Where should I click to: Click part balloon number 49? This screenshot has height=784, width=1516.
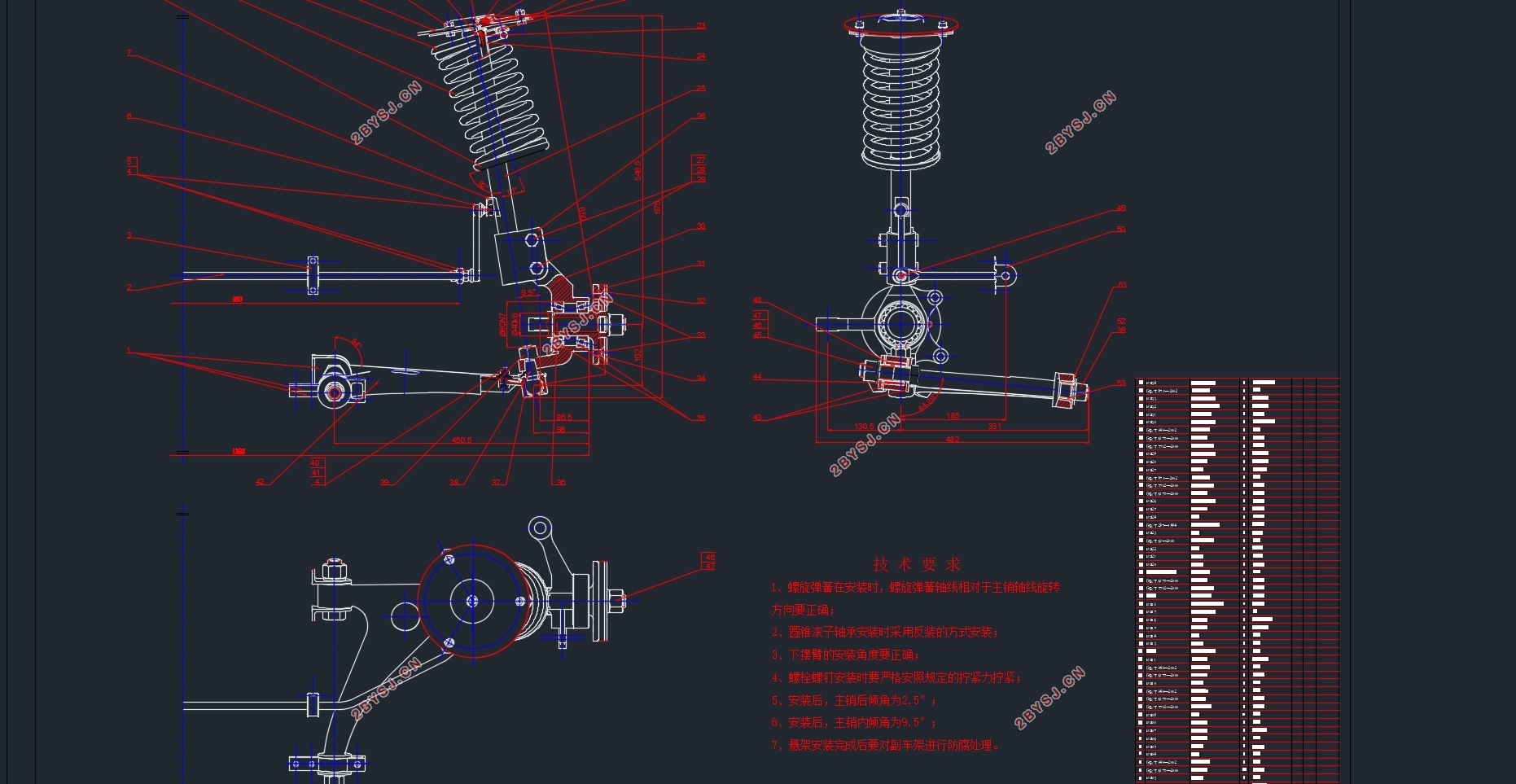coord(1121,208)
